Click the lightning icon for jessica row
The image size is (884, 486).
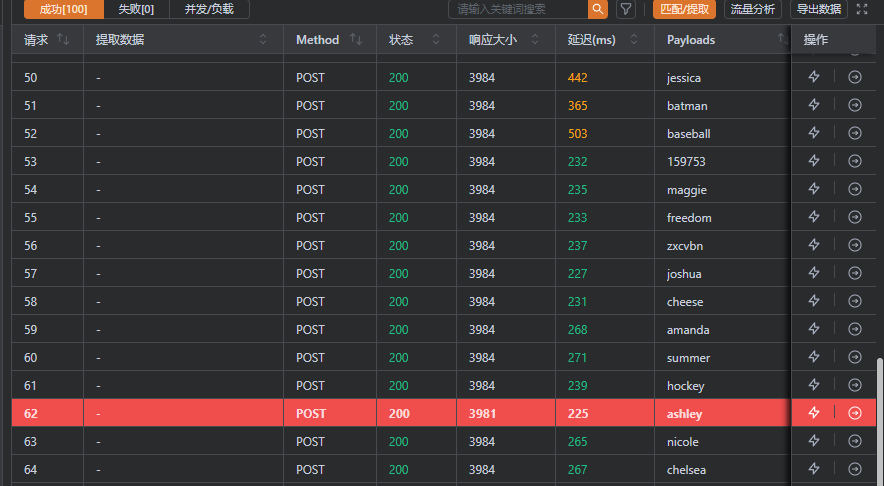coord(814,77)
